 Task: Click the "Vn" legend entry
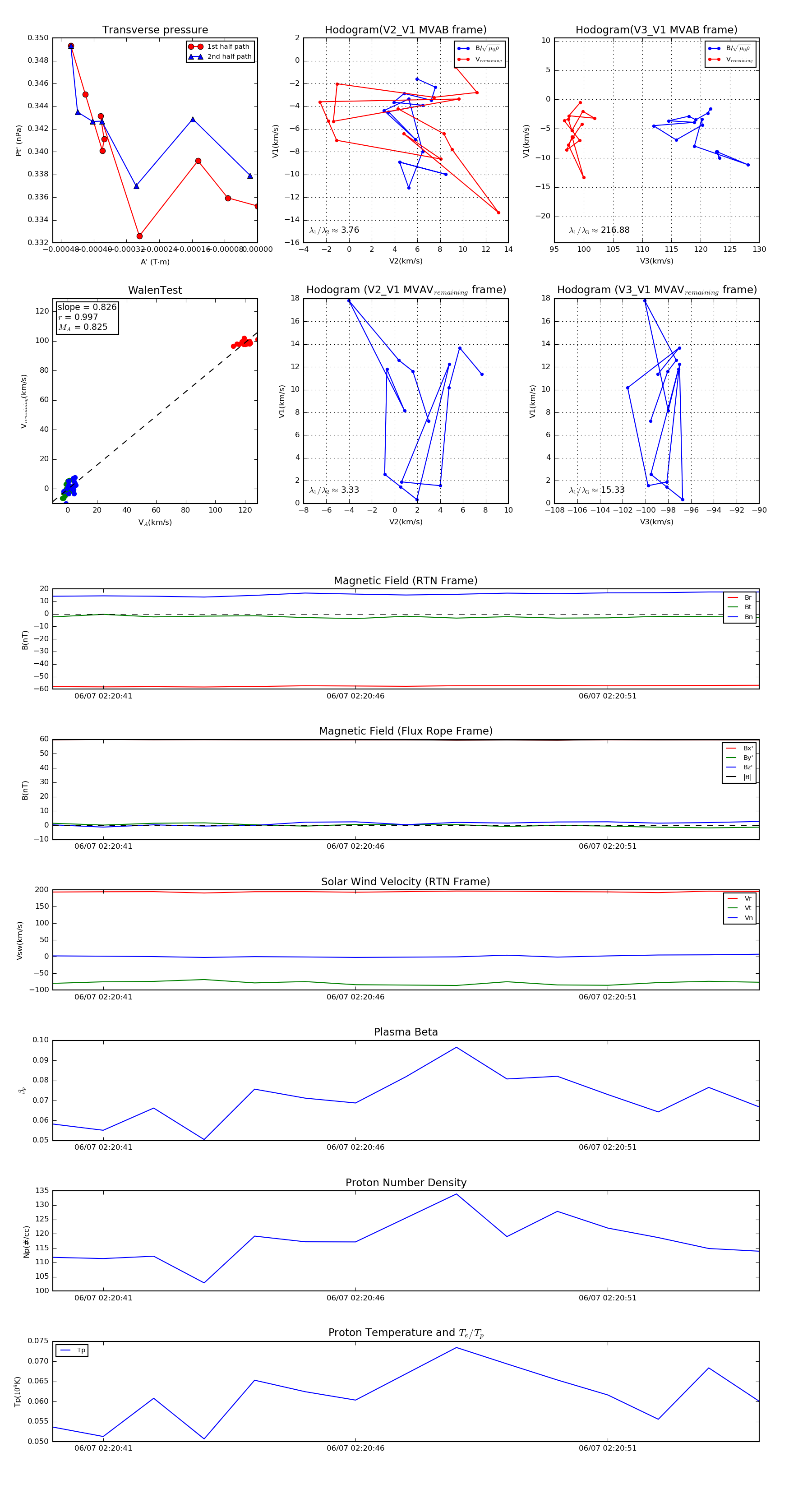pyautogui.click(x=740, y=918)
